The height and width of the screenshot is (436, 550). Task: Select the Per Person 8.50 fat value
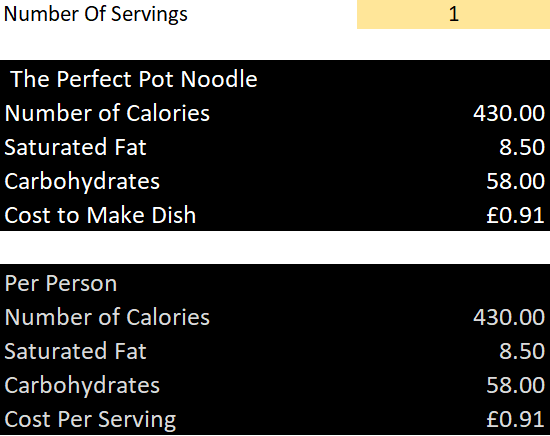click(x=522, y=351)
